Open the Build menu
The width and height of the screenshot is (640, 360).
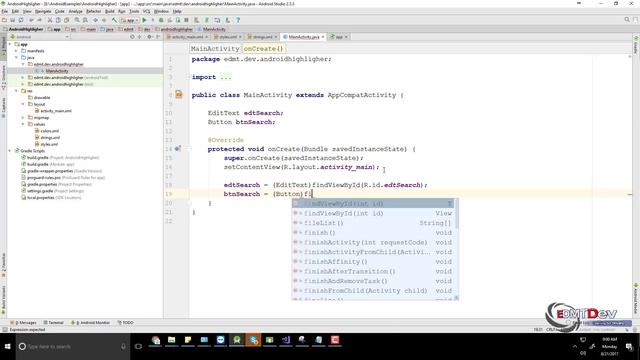click(110, 11)
